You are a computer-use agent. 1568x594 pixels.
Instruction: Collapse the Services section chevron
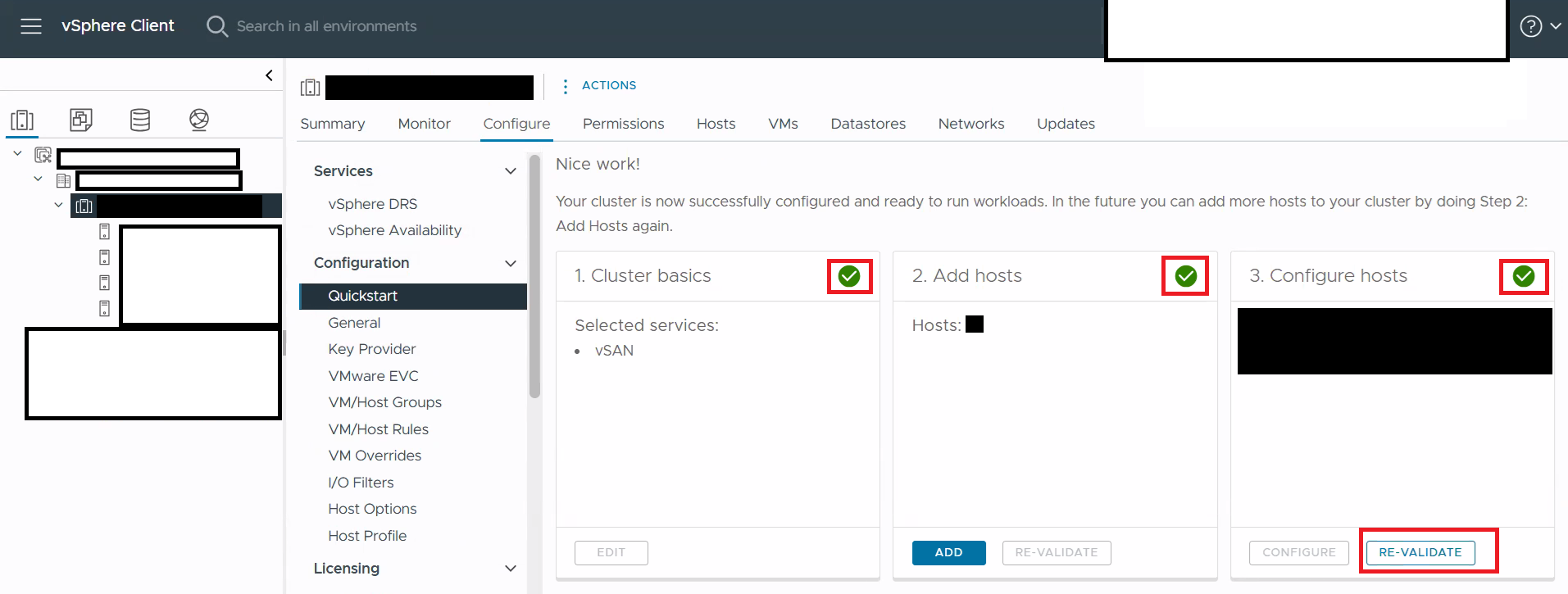pos(511,171)
